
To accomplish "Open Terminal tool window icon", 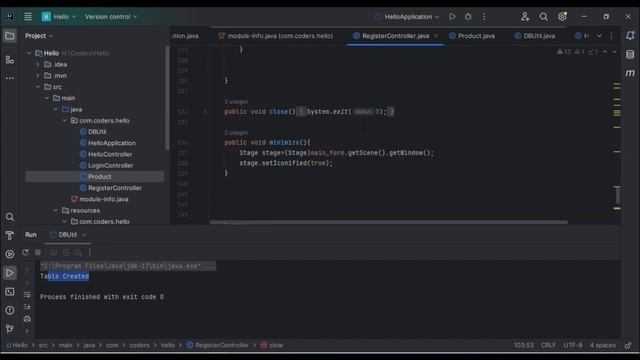I will point(10,291).
